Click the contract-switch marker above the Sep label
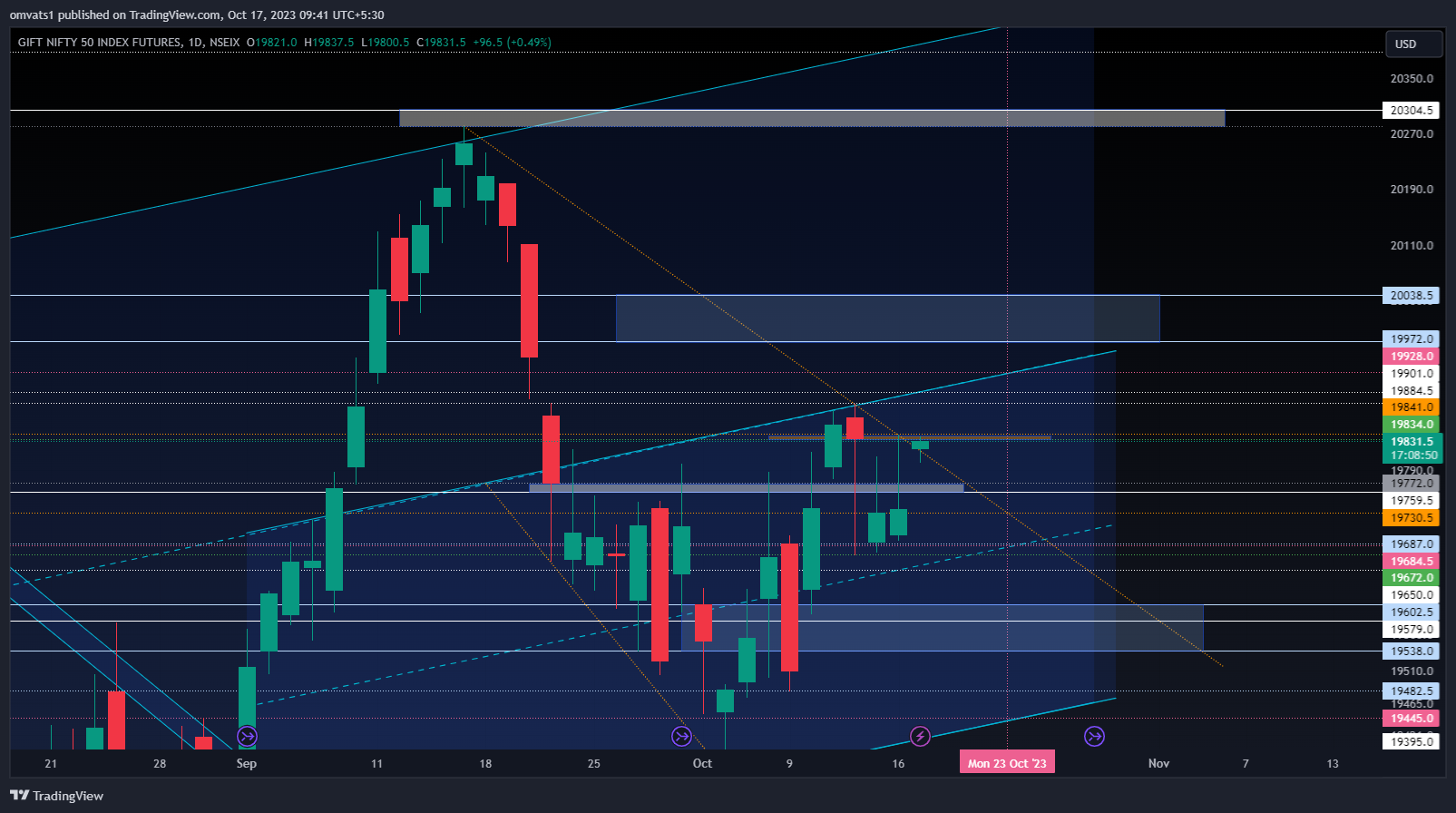The height and width of the screenshot is (813, 1456). pyautogui.click(x=247, y=736)
